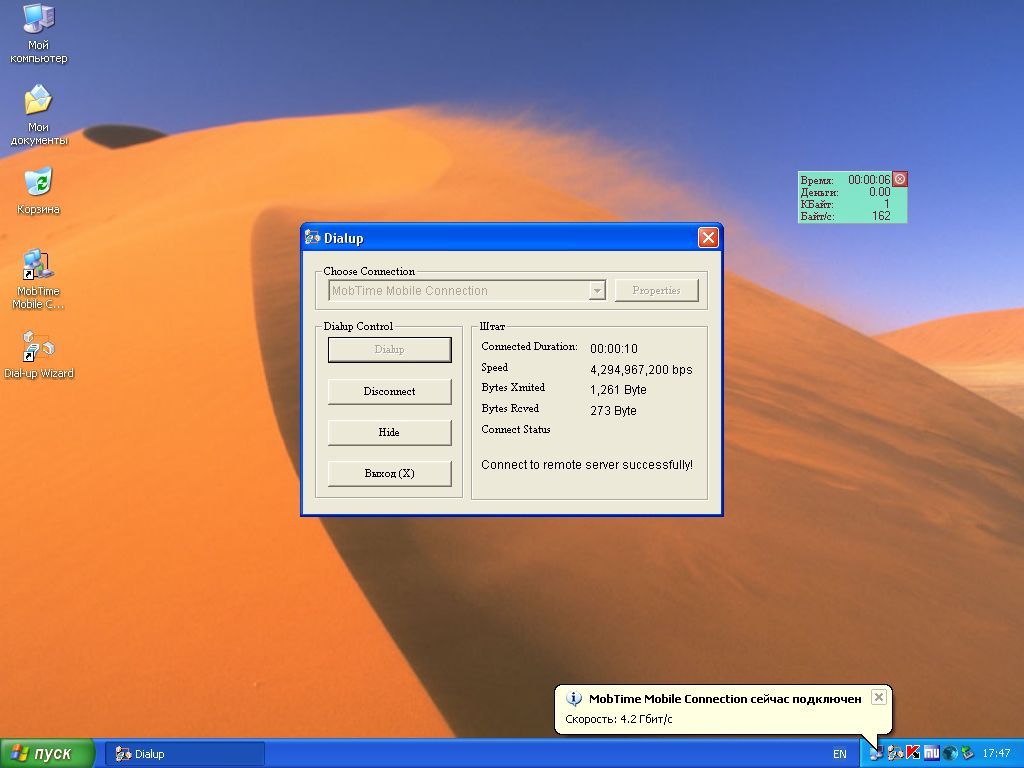This screenshot has width=1024, height=768.
Task: Select the Корзина recycle bin icon
Action: (38, 191)
